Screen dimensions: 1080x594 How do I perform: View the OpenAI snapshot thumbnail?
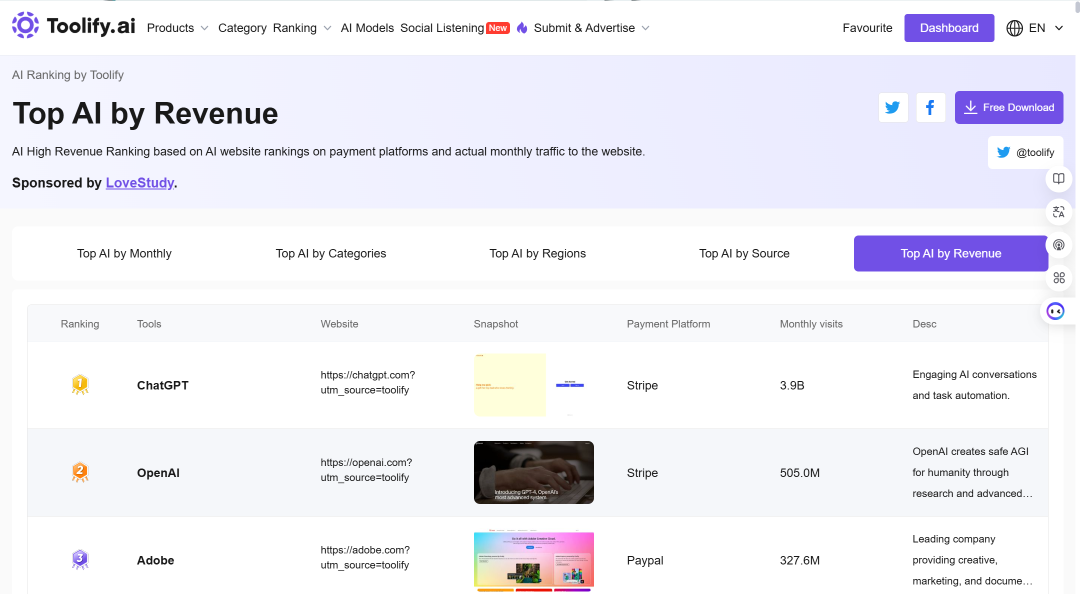[534, 473]
